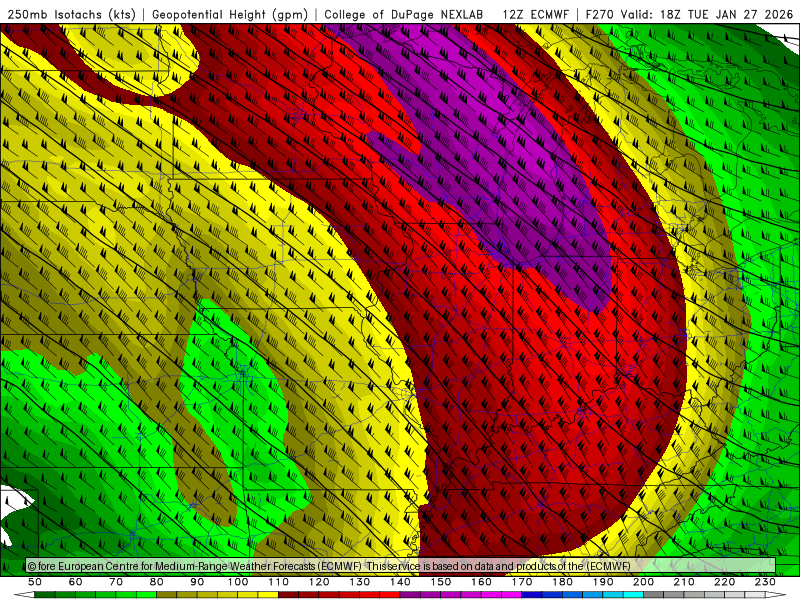Screen dimensions: 800x600
Task: Click the "Geopotential Height (gpm)" header label
Action: (230, 14)
